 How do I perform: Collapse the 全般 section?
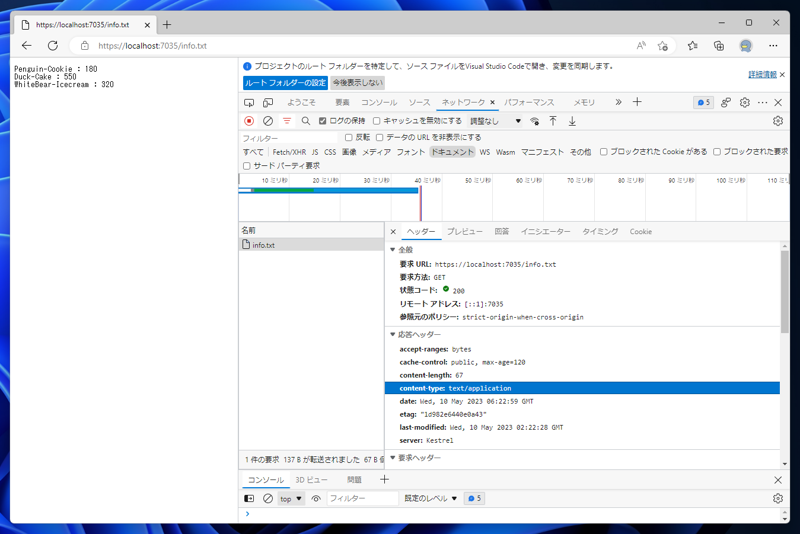pos(392,249)
